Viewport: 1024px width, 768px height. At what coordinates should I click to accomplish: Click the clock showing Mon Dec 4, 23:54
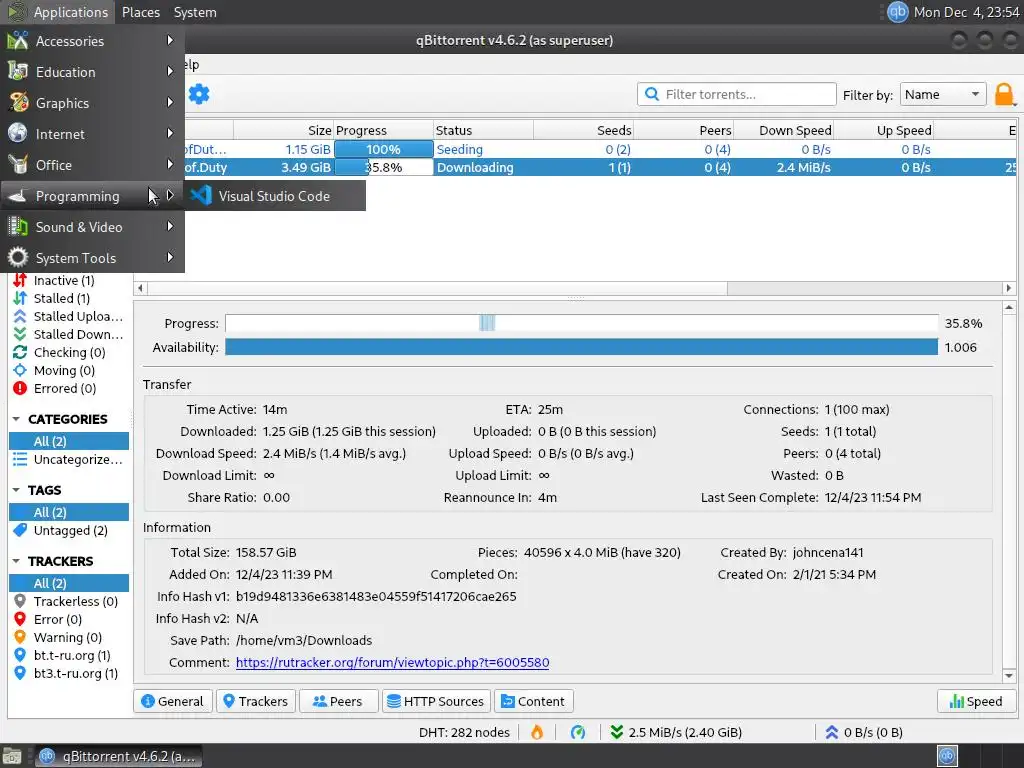click(966, 12)
